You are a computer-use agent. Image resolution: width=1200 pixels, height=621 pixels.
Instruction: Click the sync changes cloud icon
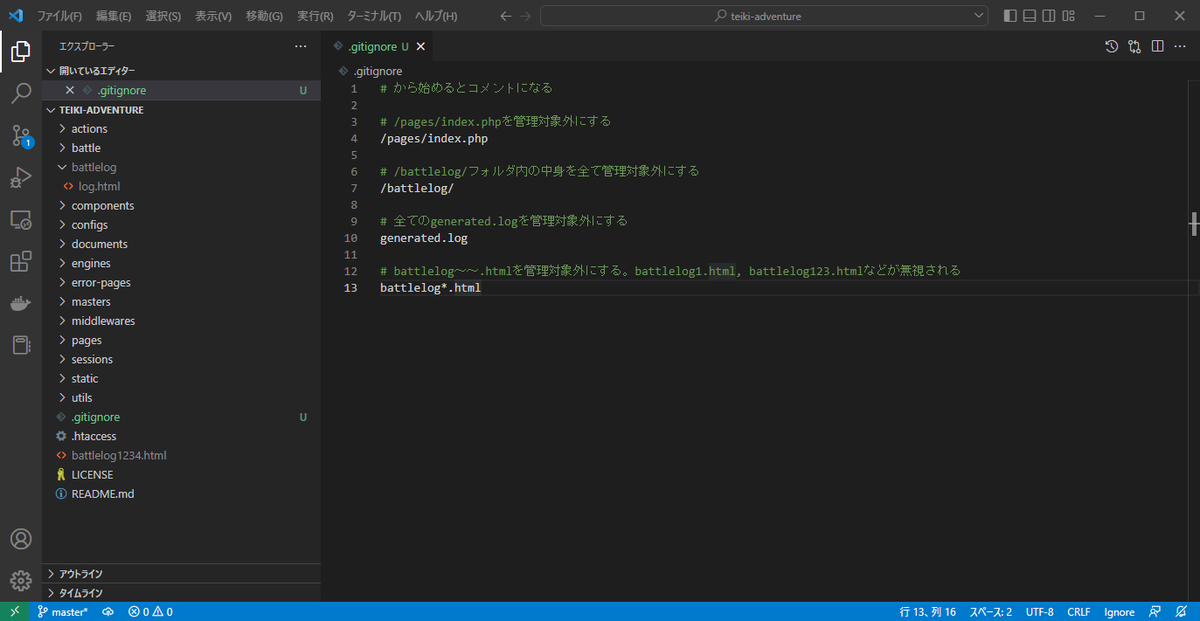click(x=107, y=611)
